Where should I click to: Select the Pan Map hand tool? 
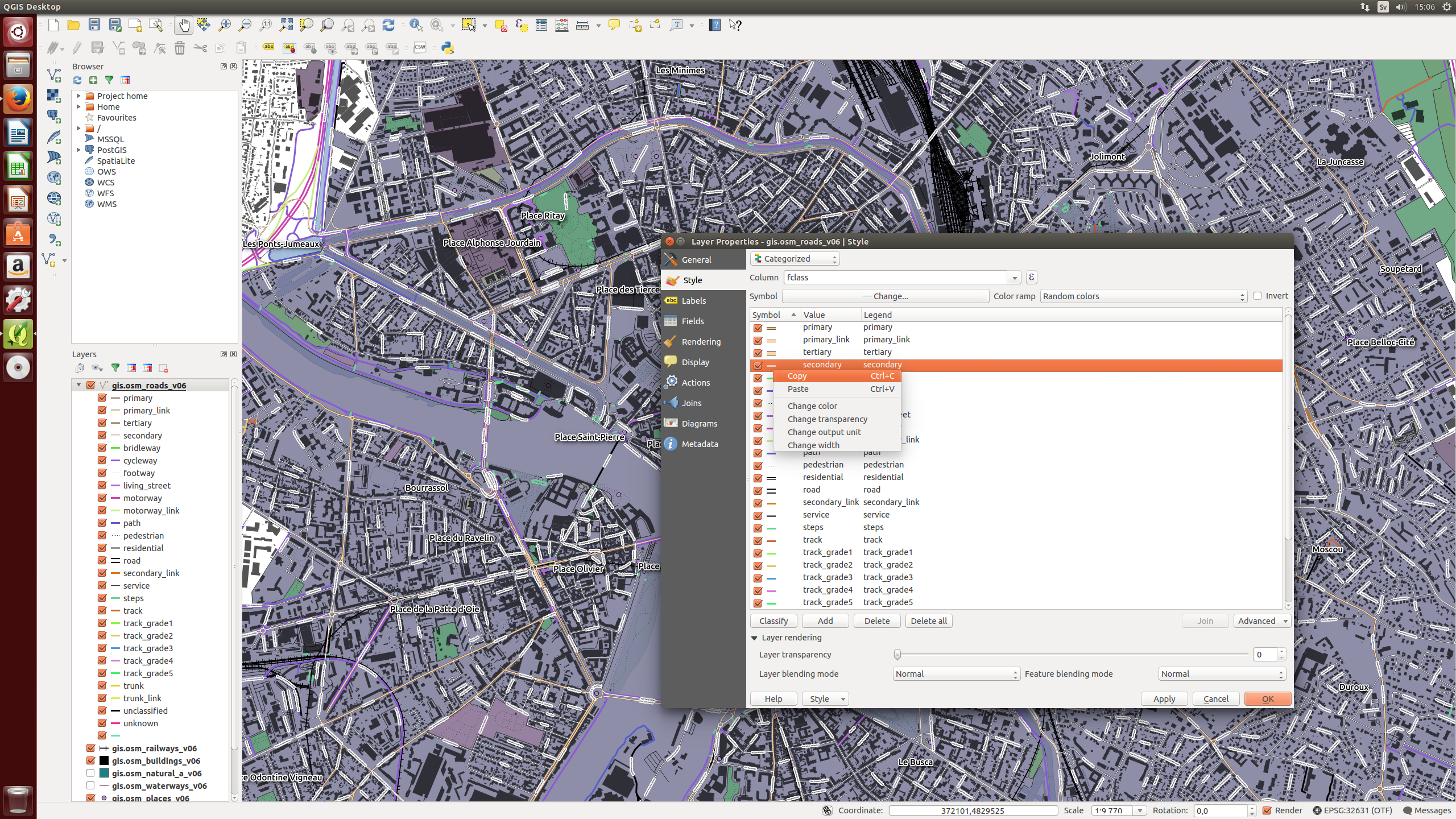(x=184, y=25)
